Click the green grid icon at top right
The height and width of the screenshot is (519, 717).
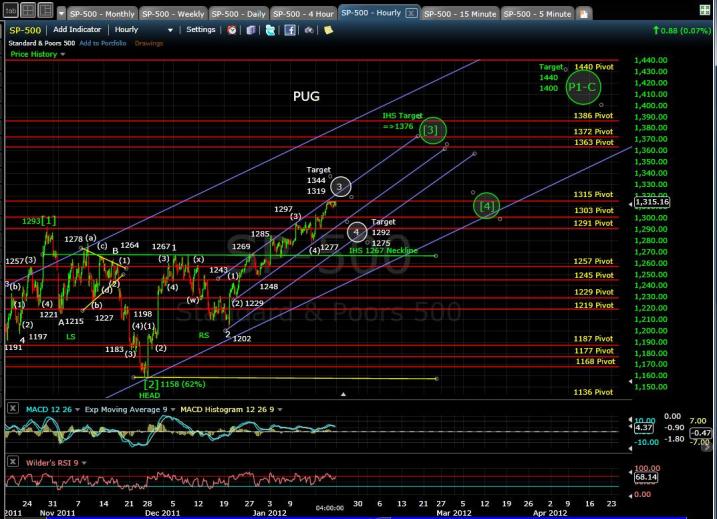click(x=705, y=10)
